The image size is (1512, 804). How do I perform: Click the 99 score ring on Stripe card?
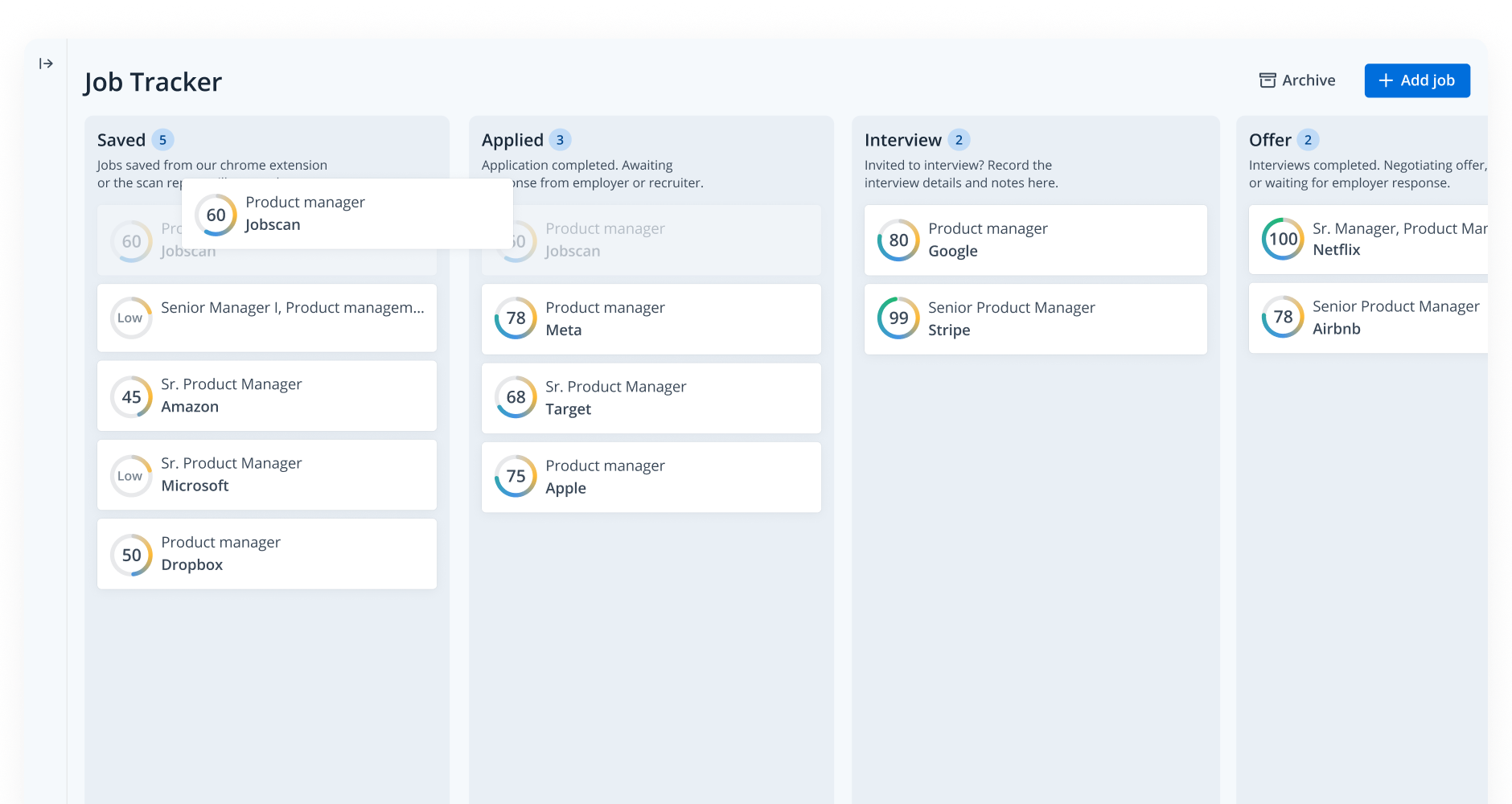(898, 318)
